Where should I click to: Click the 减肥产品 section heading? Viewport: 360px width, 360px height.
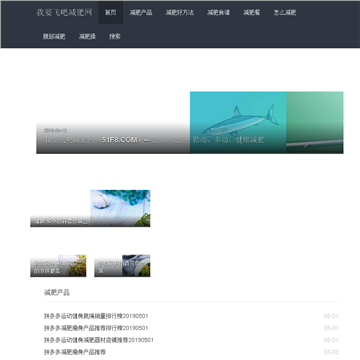(57, 293)
